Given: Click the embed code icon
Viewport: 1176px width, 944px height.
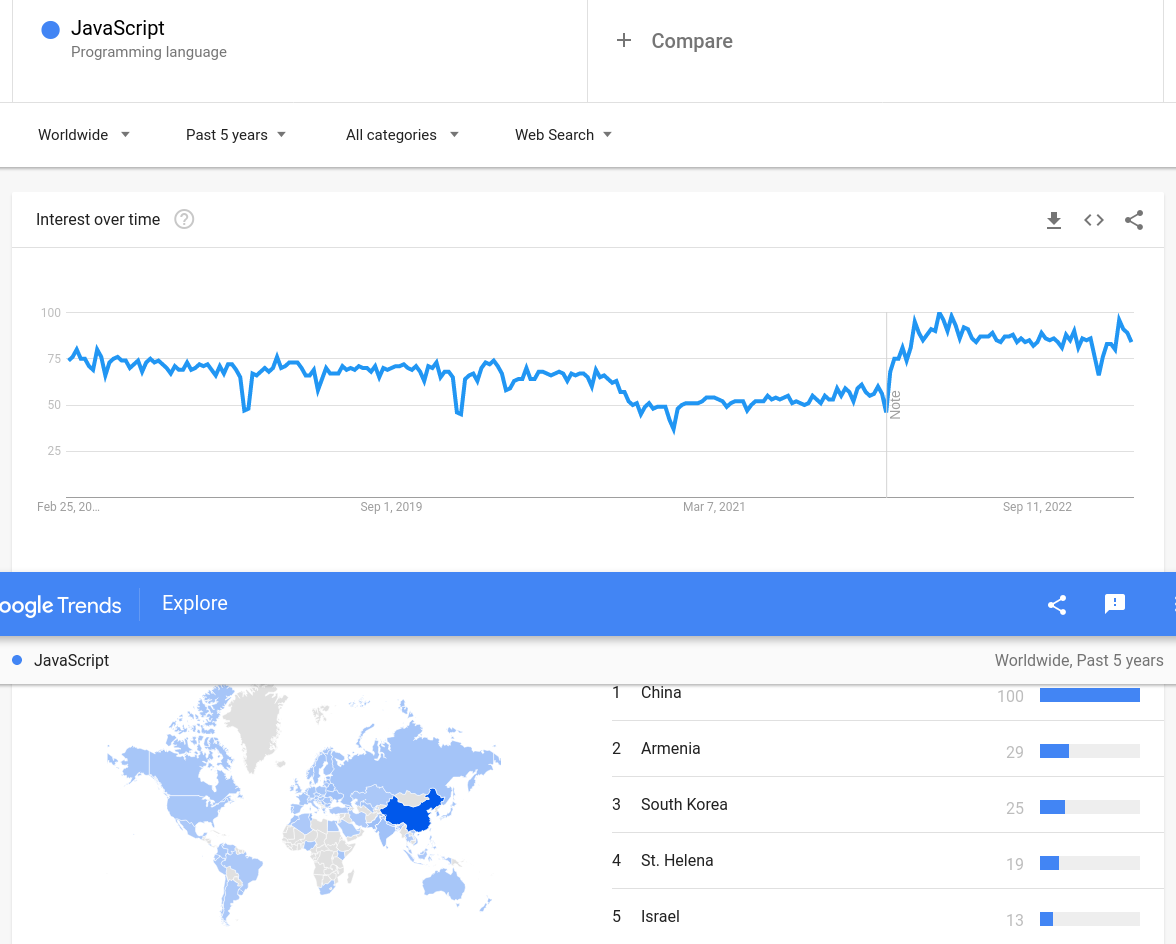Looking at the screenshot, I should point(1094,220).
